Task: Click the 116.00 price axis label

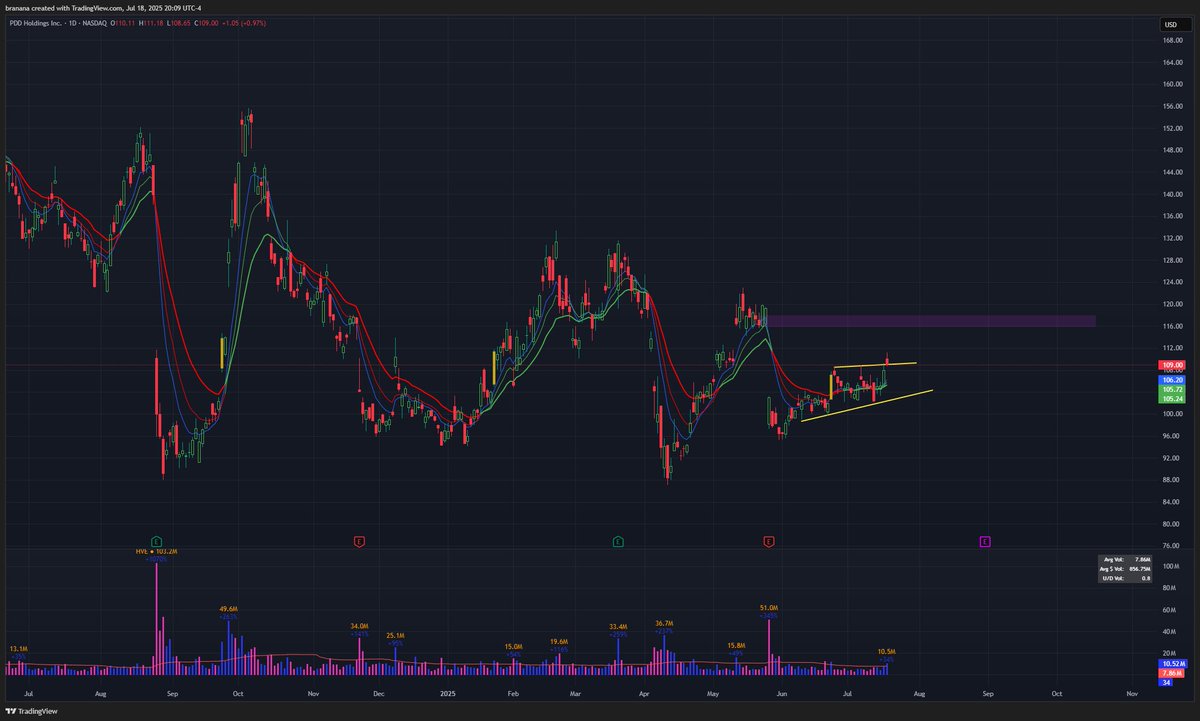Action: [x=1172, y=327]
